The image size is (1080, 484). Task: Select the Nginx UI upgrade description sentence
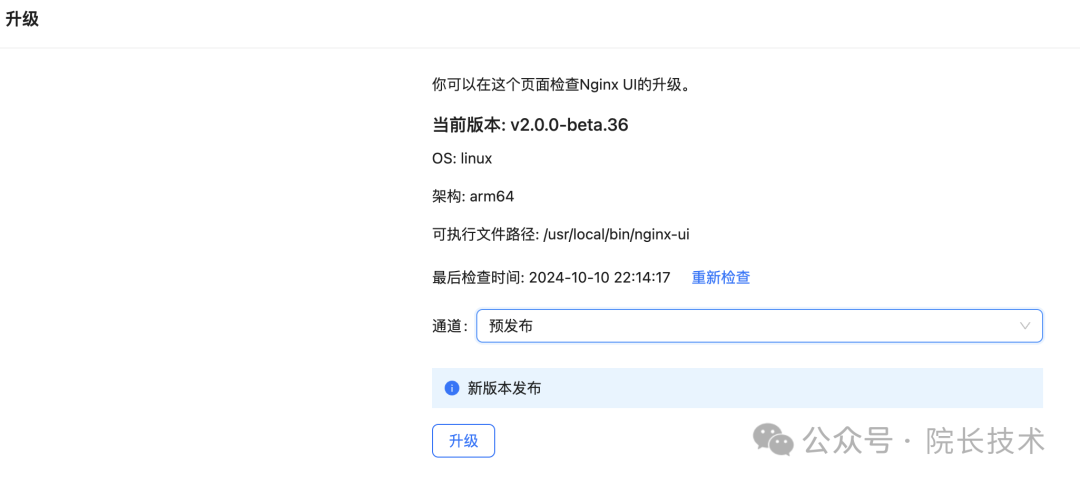(561, 86)
